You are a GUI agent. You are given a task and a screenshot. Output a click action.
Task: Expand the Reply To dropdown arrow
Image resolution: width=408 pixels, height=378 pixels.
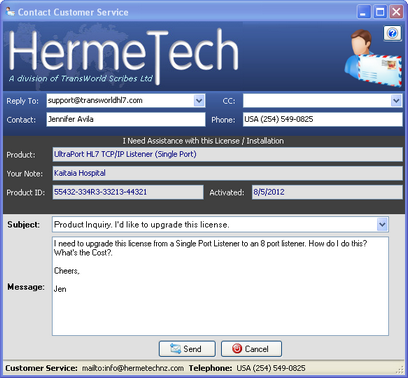(x=199, y=100)
